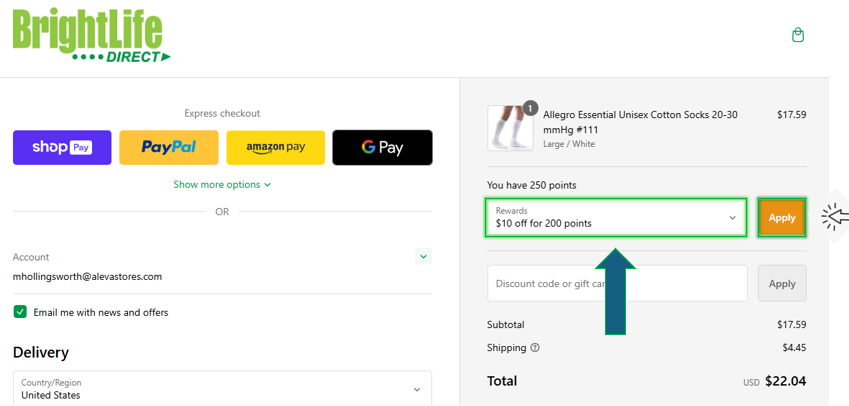Uncheck Email me with news and offers

click(x=20, y=312)
